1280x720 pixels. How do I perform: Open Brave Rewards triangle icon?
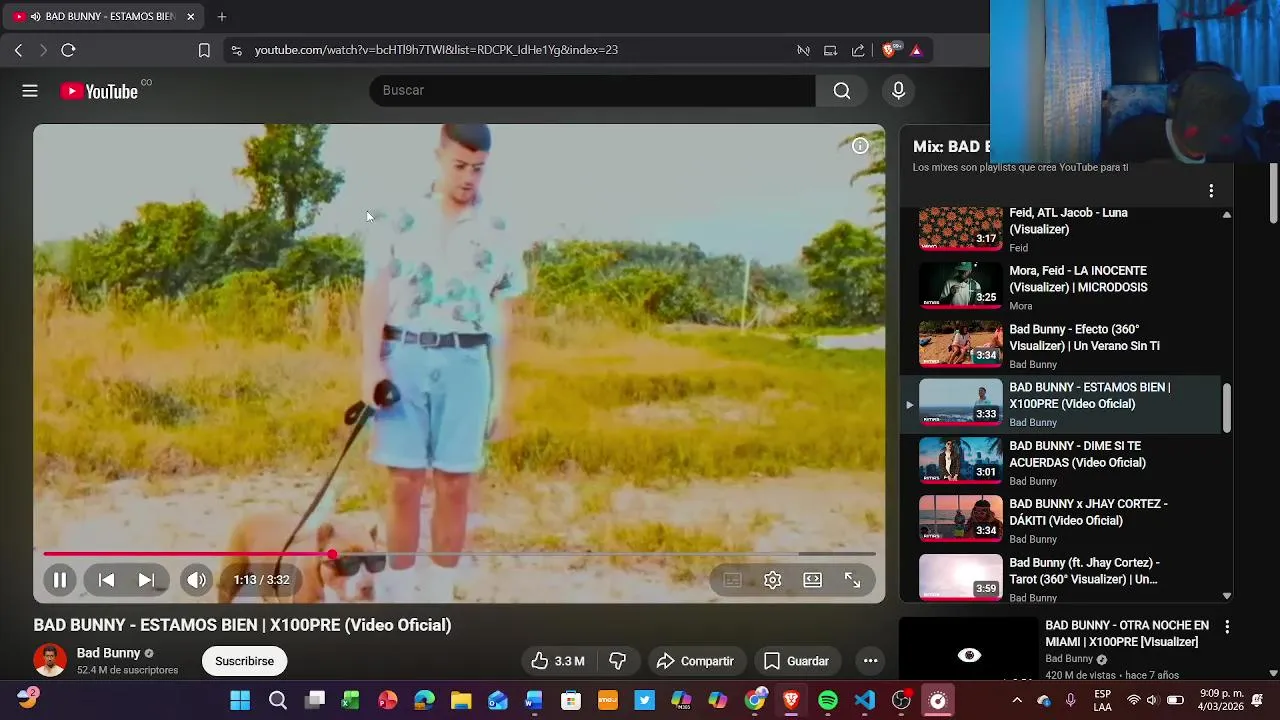(916, 50)
